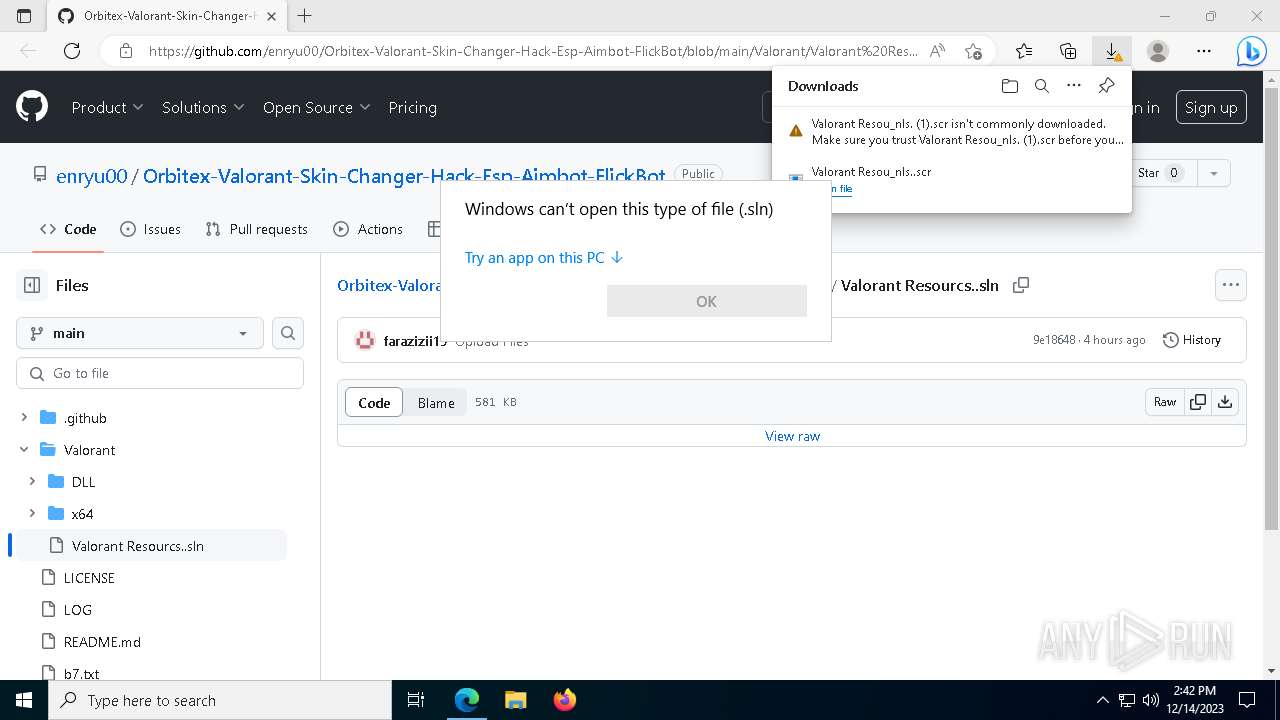Open commit 9e18648 link

1054,340
